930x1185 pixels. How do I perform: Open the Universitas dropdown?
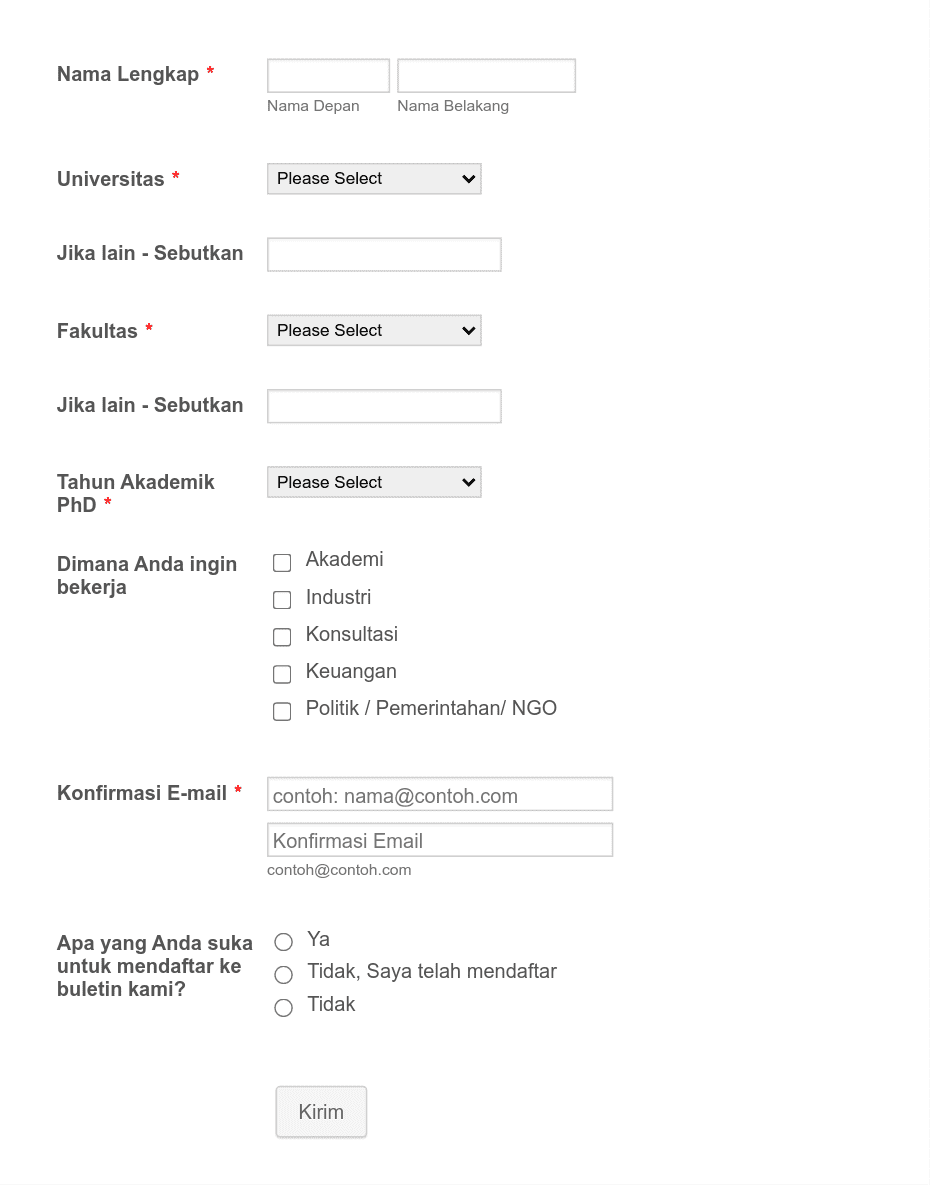[374, 178]
